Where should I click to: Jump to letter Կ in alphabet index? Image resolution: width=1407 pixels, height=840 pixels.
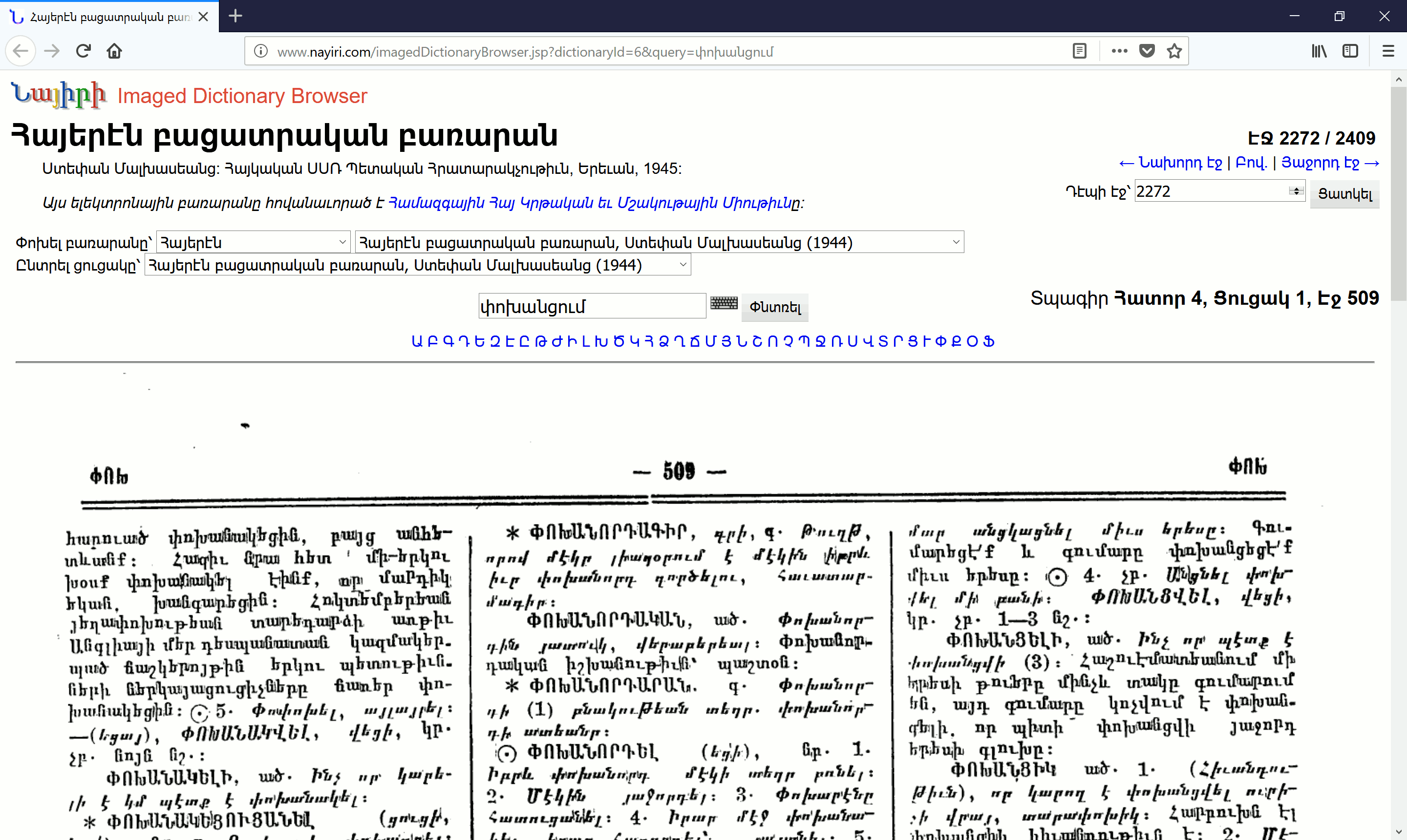pos(635,341)
